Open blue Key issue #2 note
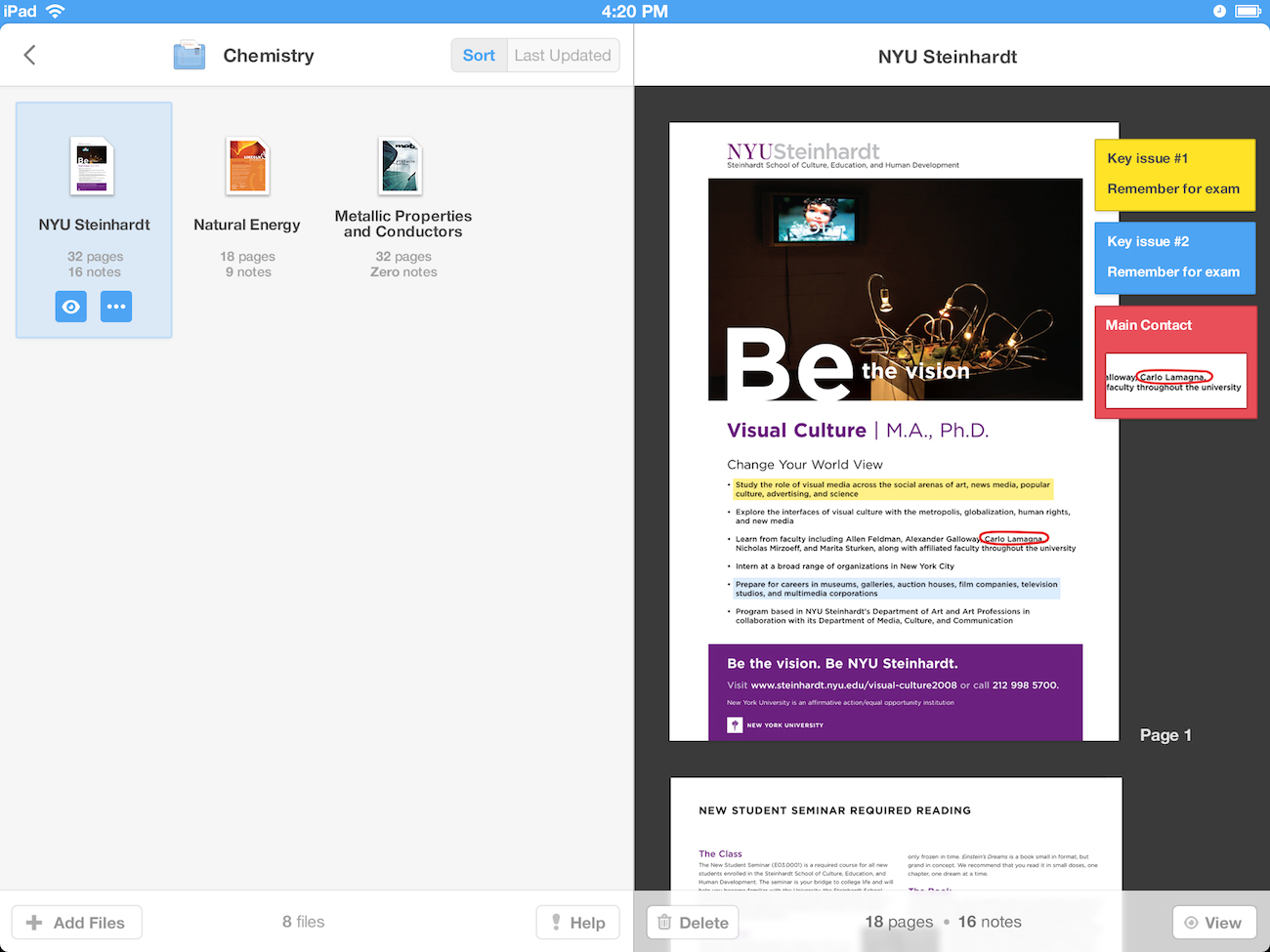1270x952 pixels. tap(1174, 257)
